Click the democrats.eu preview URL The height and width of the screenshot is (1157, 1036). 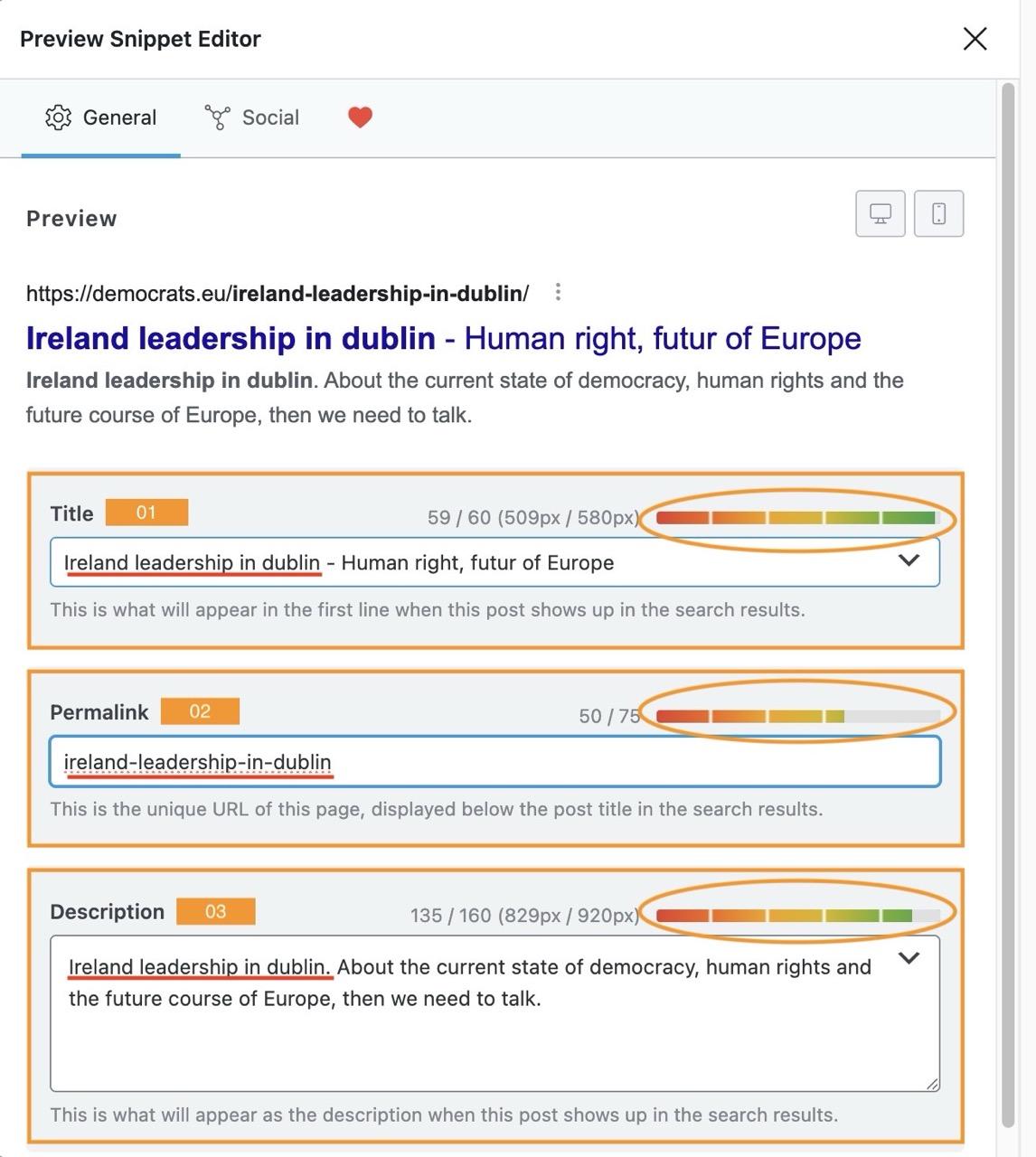(x=277, y=294)
